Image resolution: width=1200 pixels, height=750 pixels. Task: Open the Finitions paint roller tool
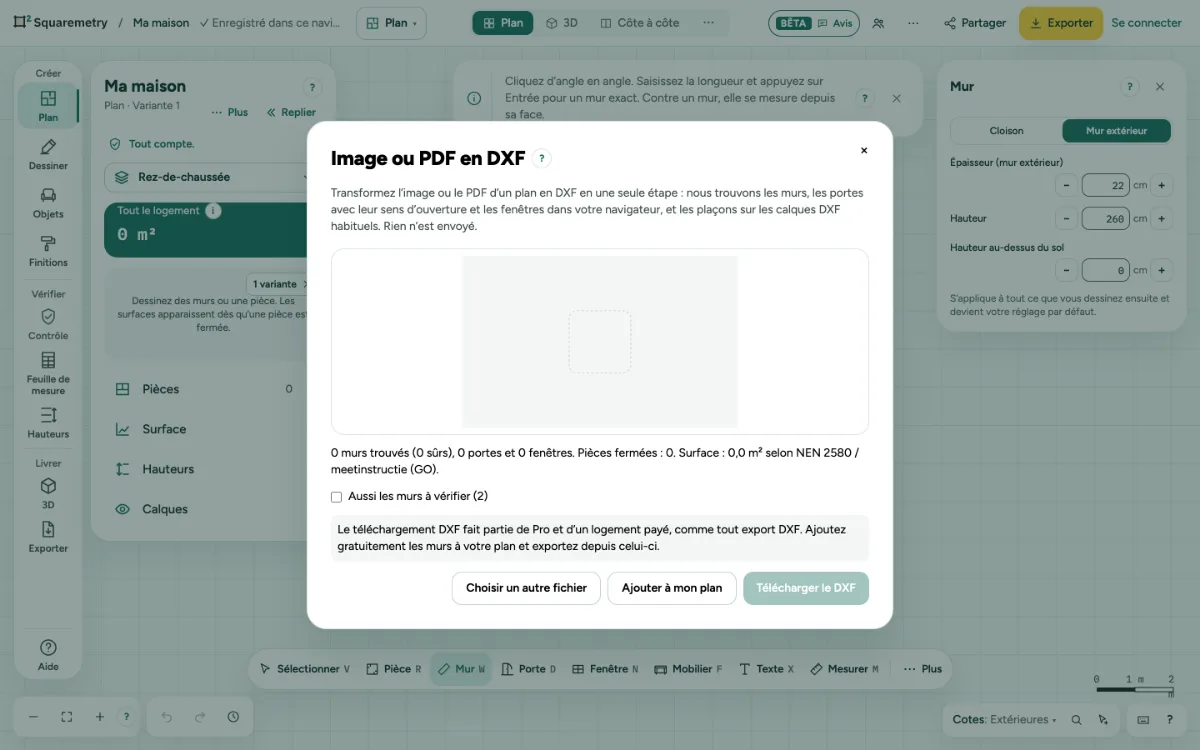click(x=48, y=251)
